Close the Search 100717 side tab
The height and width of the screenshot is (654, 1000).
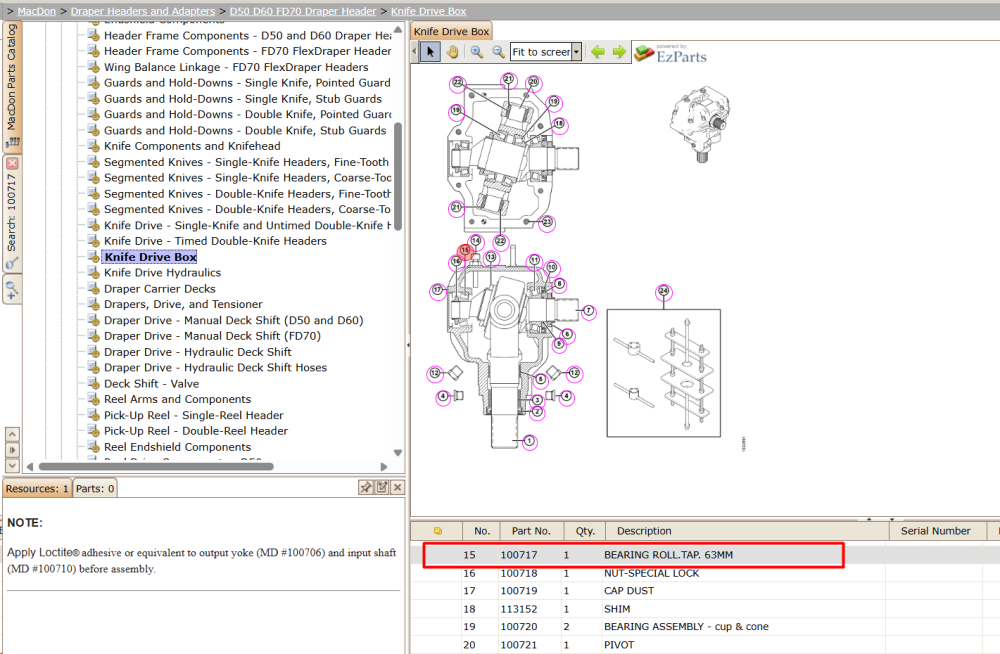point(12,163)
